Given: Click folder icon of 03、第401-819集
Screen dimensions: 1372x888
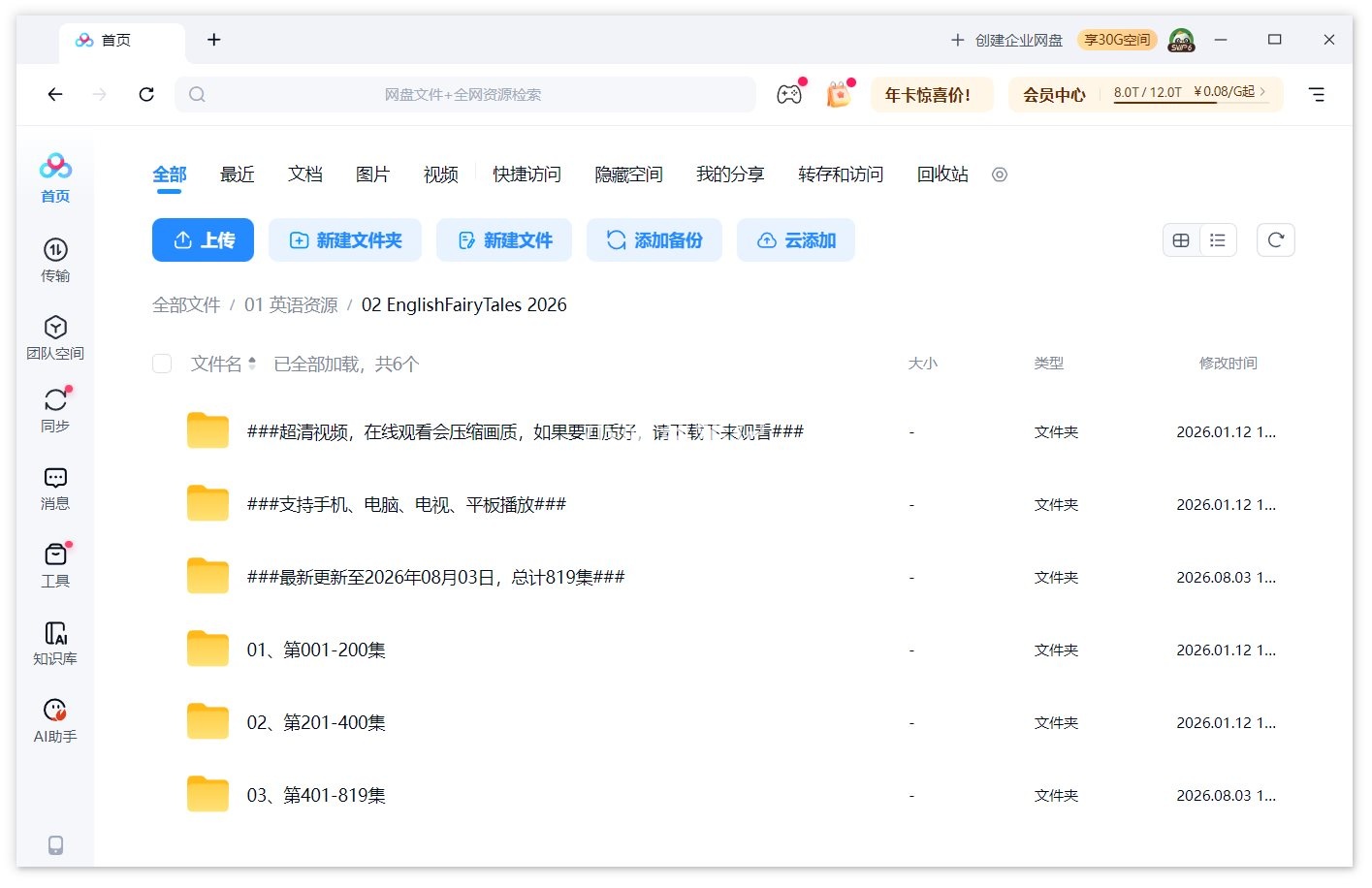Looking at the screenshot, I should (207, 794).
